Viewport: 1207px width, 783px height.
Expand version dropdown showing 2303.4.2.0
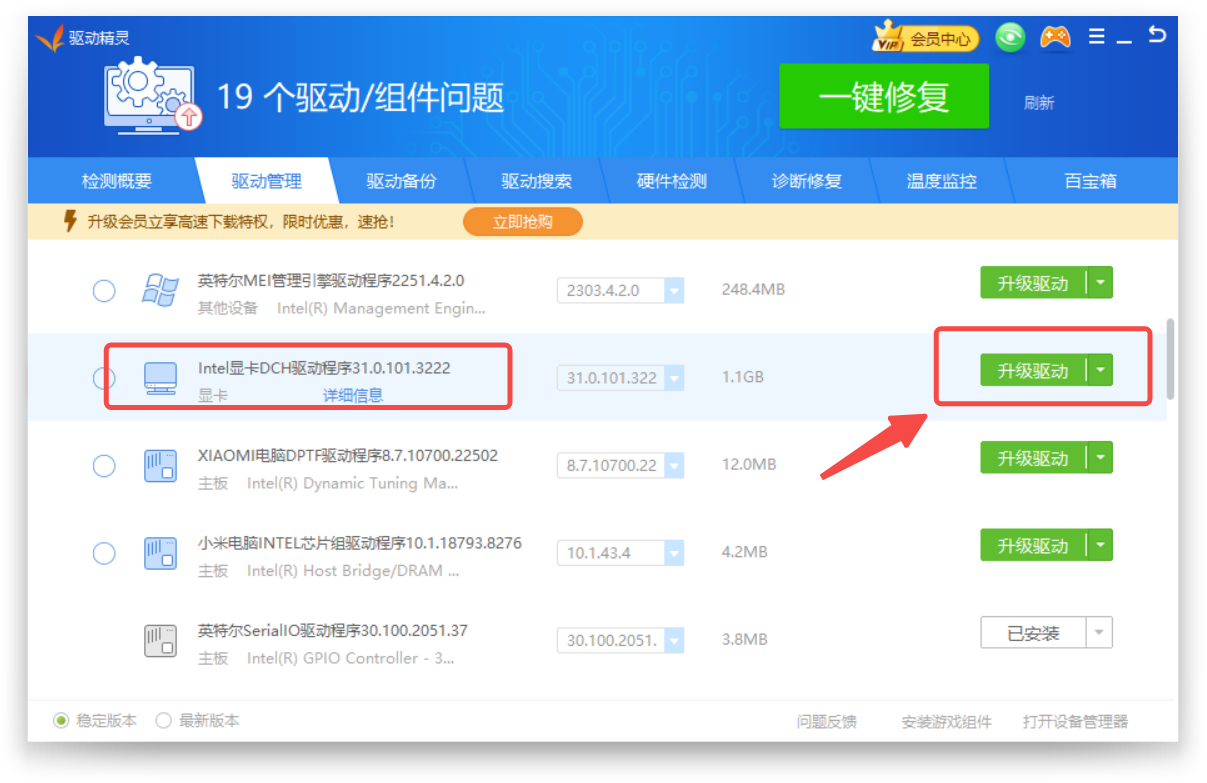click(674, 291)
